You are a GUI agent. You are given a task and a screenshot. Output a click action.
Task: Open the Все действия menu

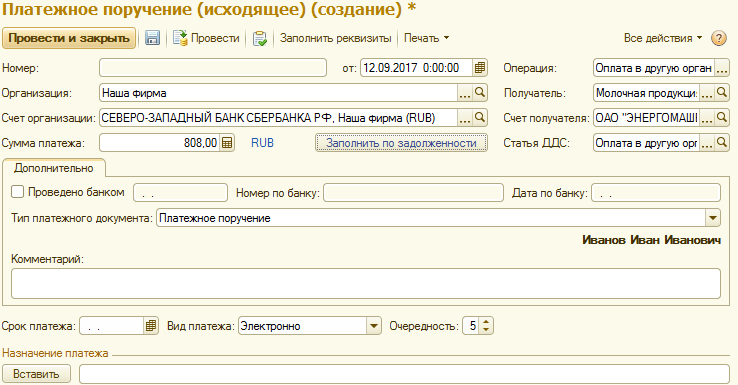(663, 38)
